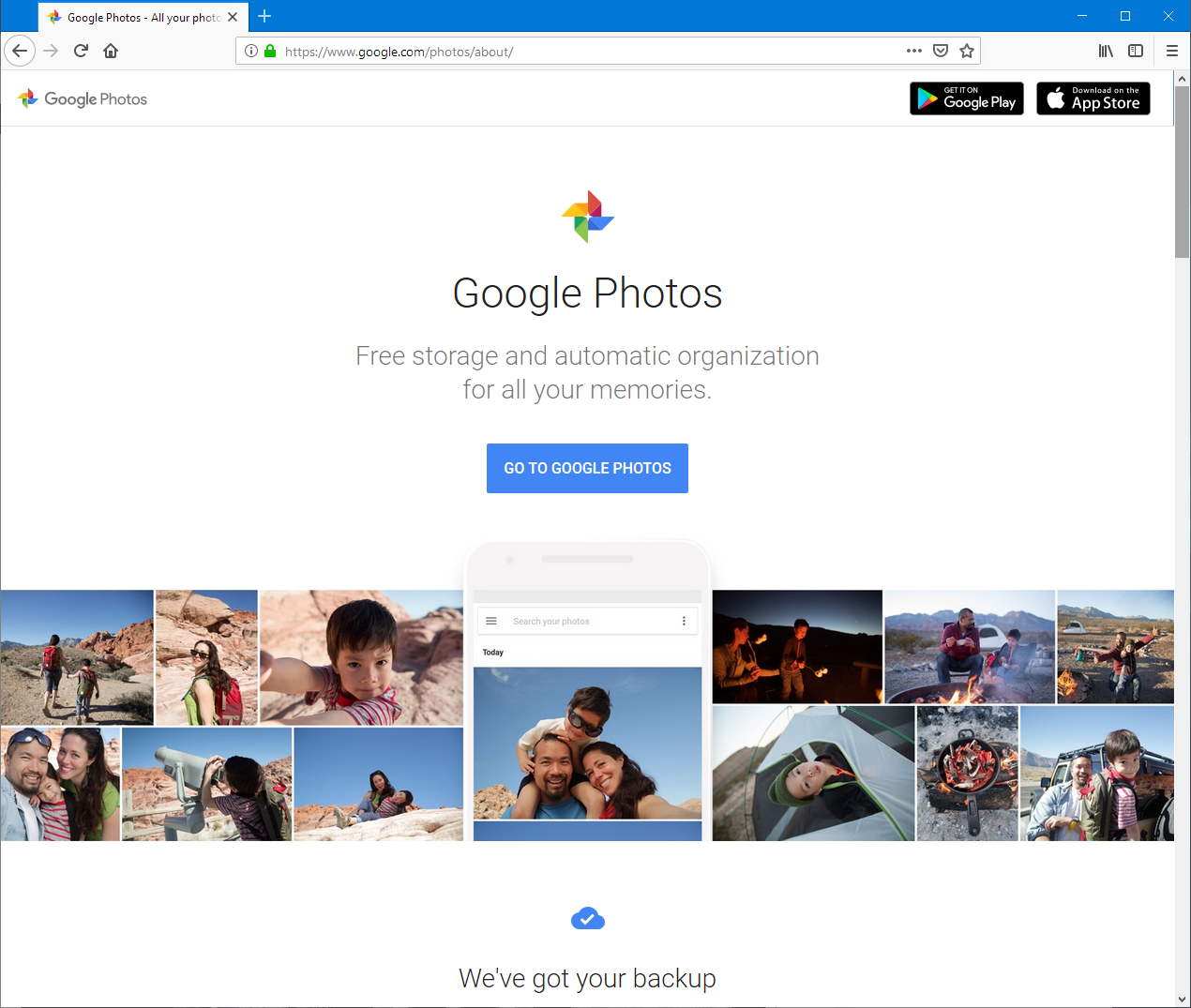Click the skillet cooking over fire photo
1191x1008 pixels.
pyautogui.click(x=967, y=774)
